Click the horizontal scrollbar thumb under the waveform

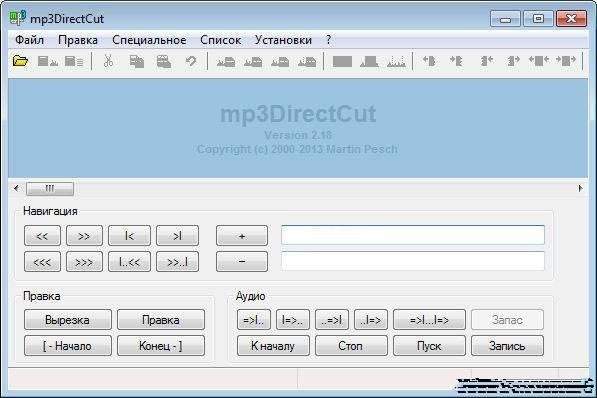tap(50, 189)
